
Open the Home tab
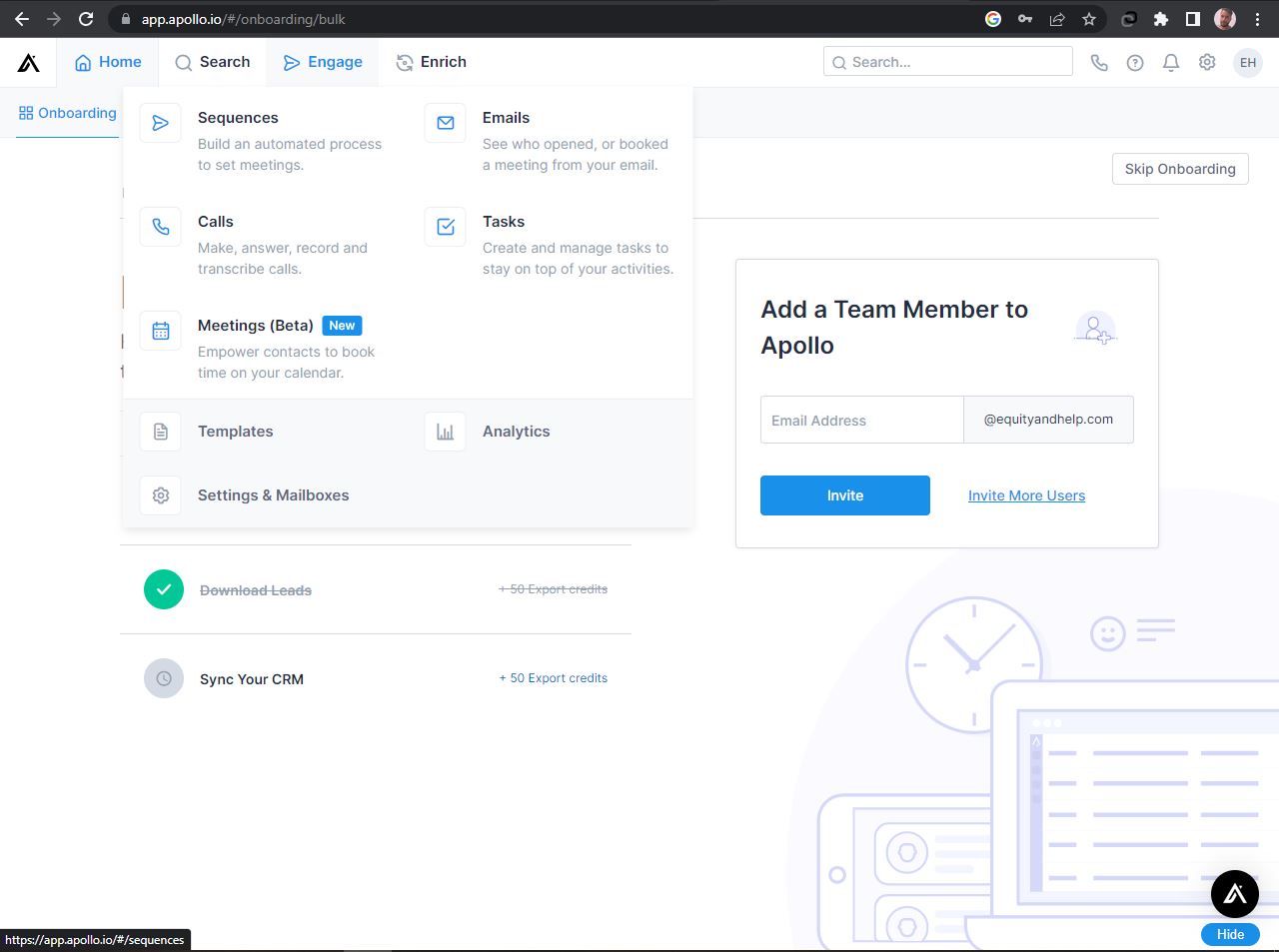coord(108,62)
